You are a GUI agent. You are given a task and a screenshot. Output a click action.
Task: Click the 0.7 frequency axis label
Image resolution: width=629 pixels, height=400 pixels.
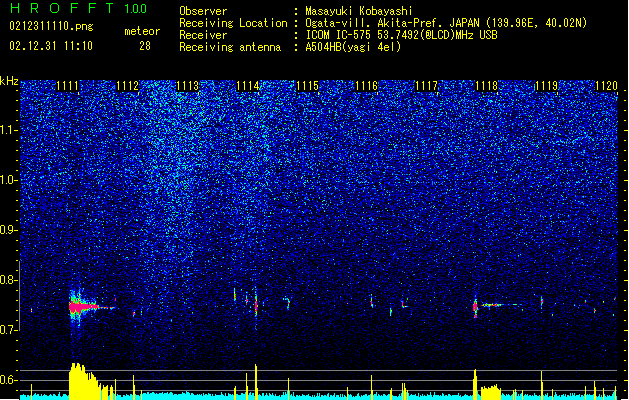[9, 330]
